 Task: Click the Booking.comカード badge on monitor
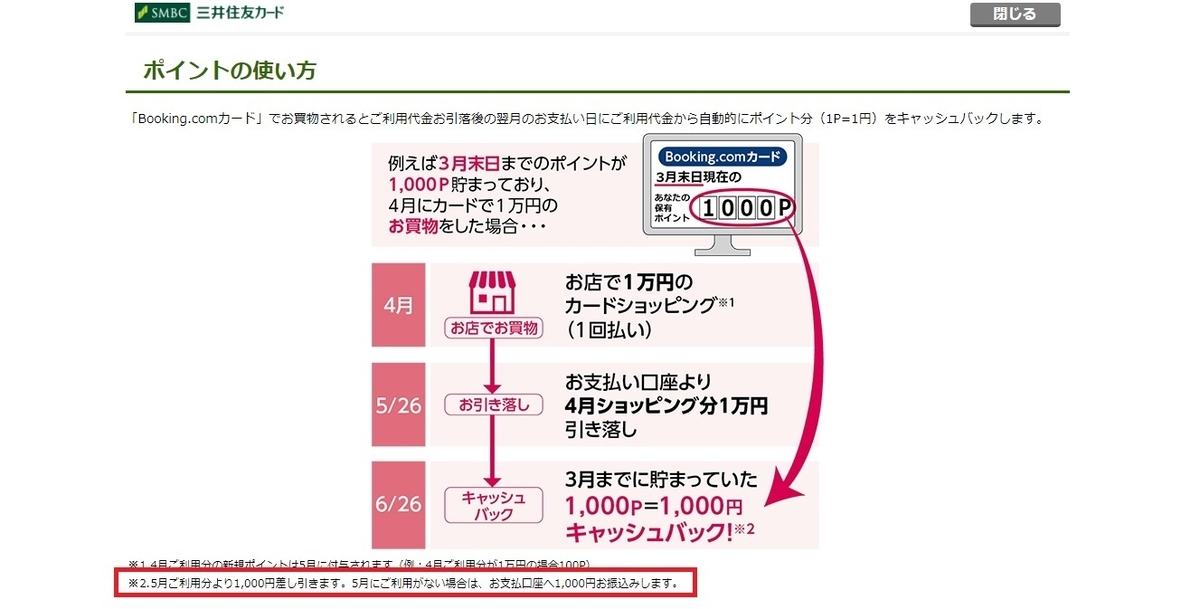[x=724, y=157]
